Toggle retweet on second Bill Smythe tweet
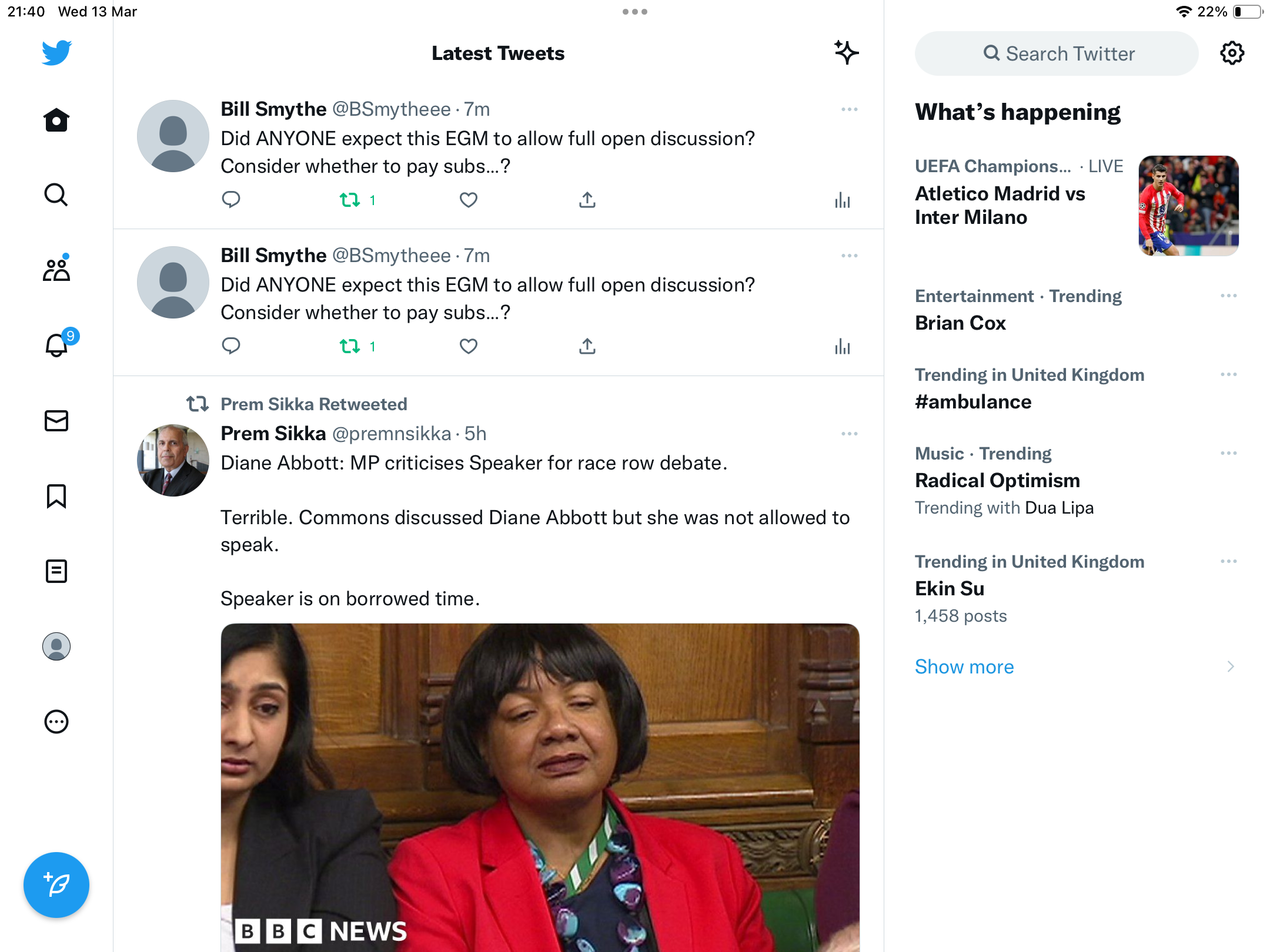This screenshot has height=952, width=1270. click(x=357, y=346)
